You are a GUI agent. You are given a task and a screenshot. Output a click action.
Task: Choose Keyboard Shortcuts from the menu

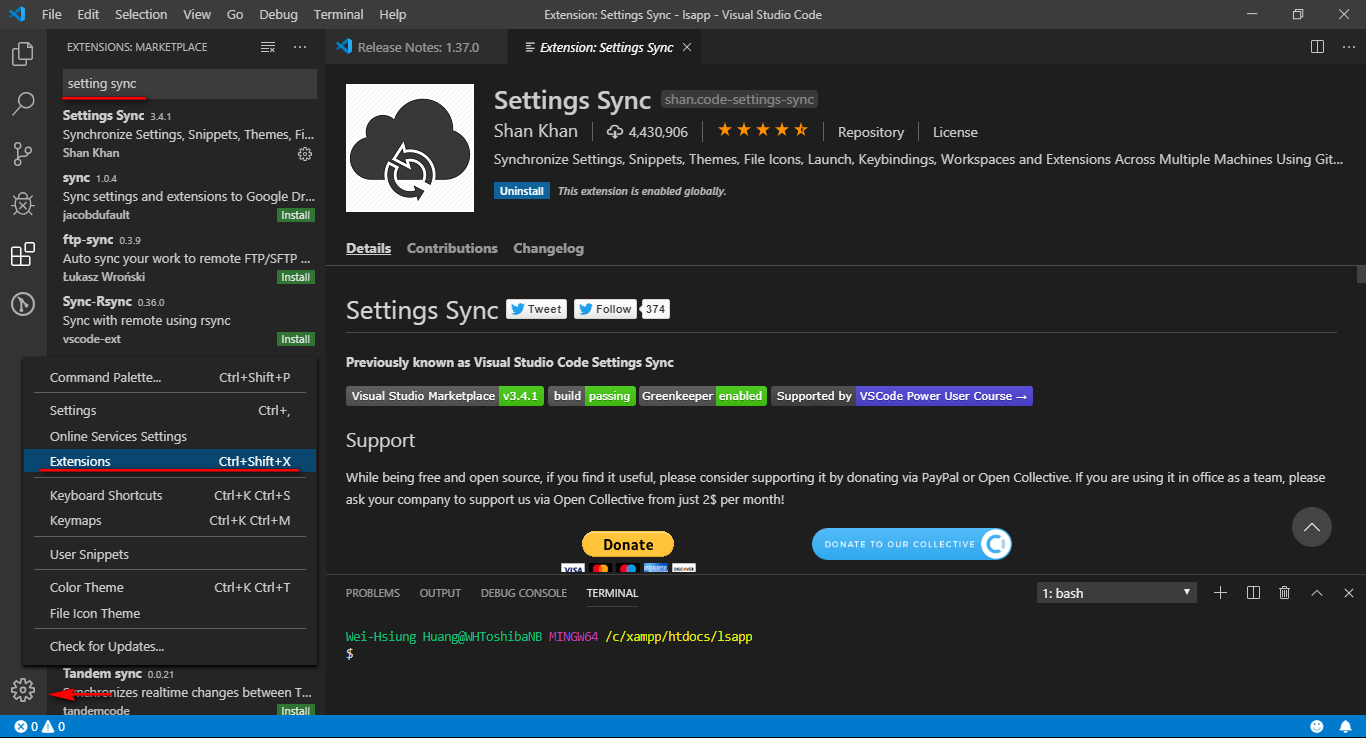tap(106, 495)
